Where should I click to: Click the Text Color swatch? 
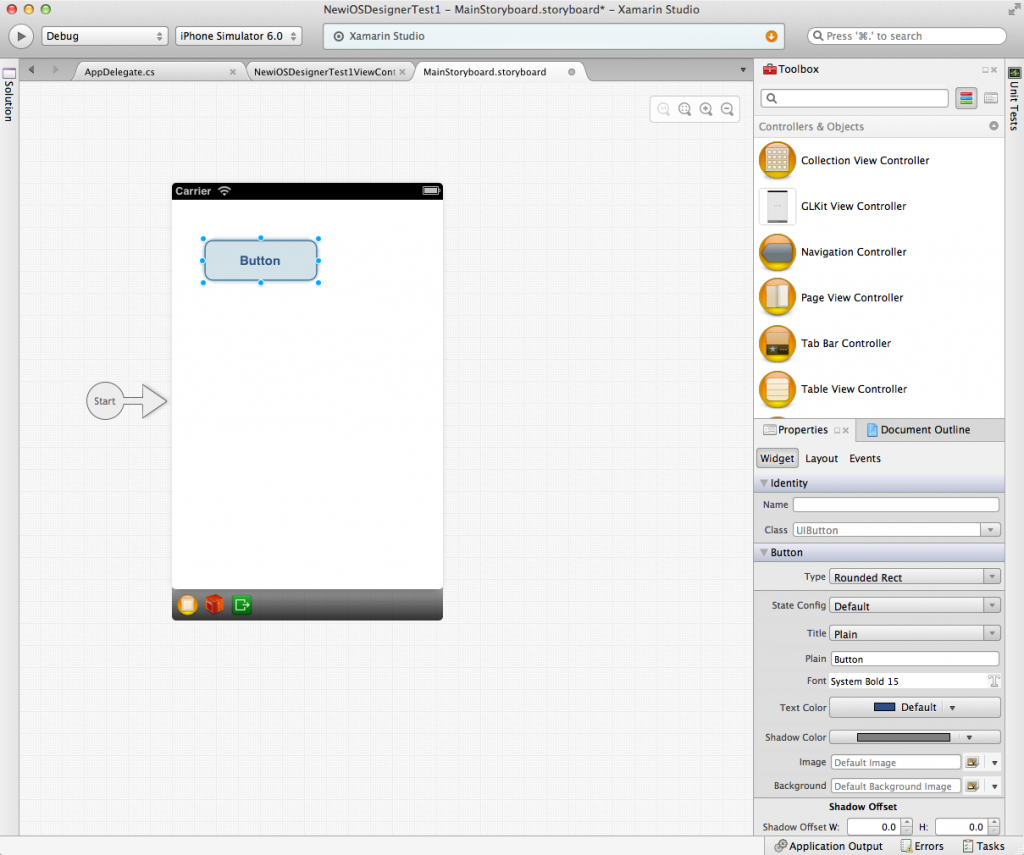point(884,707)
